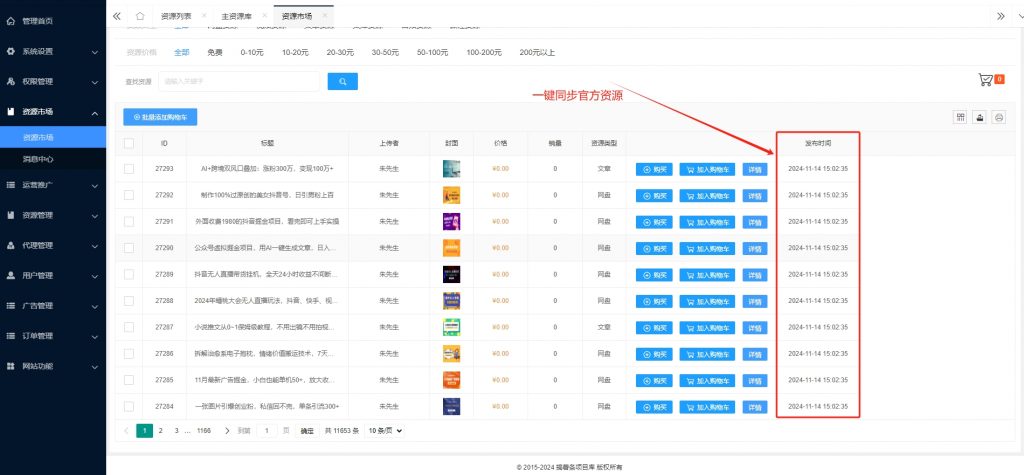This screenshot has width=1024, height=475.
Task: Click the table export icon
Action: 980,117
